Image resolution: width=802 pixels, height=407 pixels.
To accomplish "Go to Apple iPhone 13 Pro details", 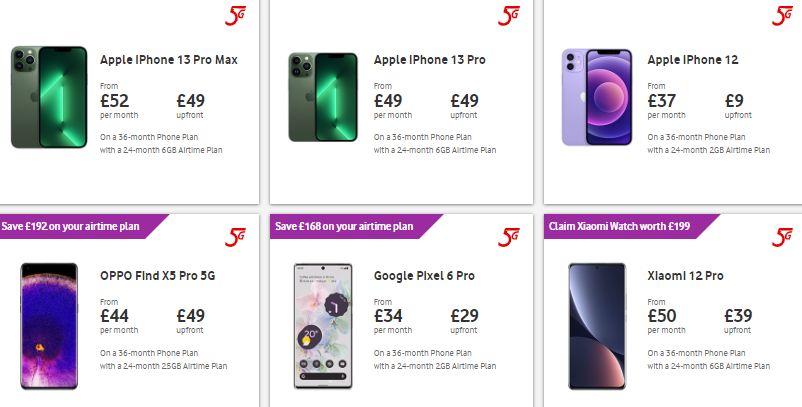I will point(430,60).
